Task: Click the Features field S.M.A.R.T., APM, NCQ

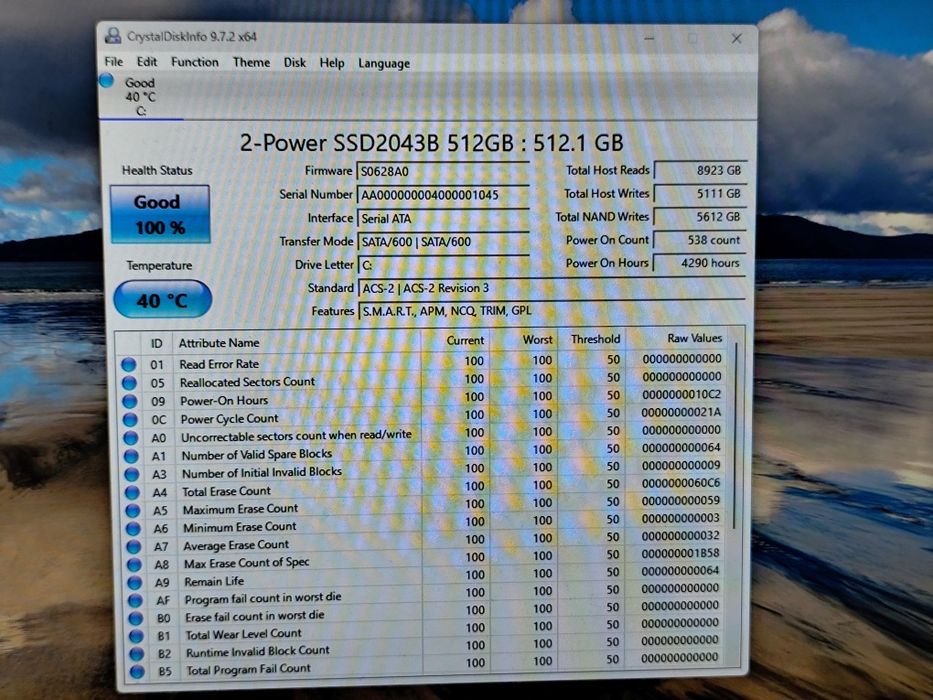Action: coord(551,311)
